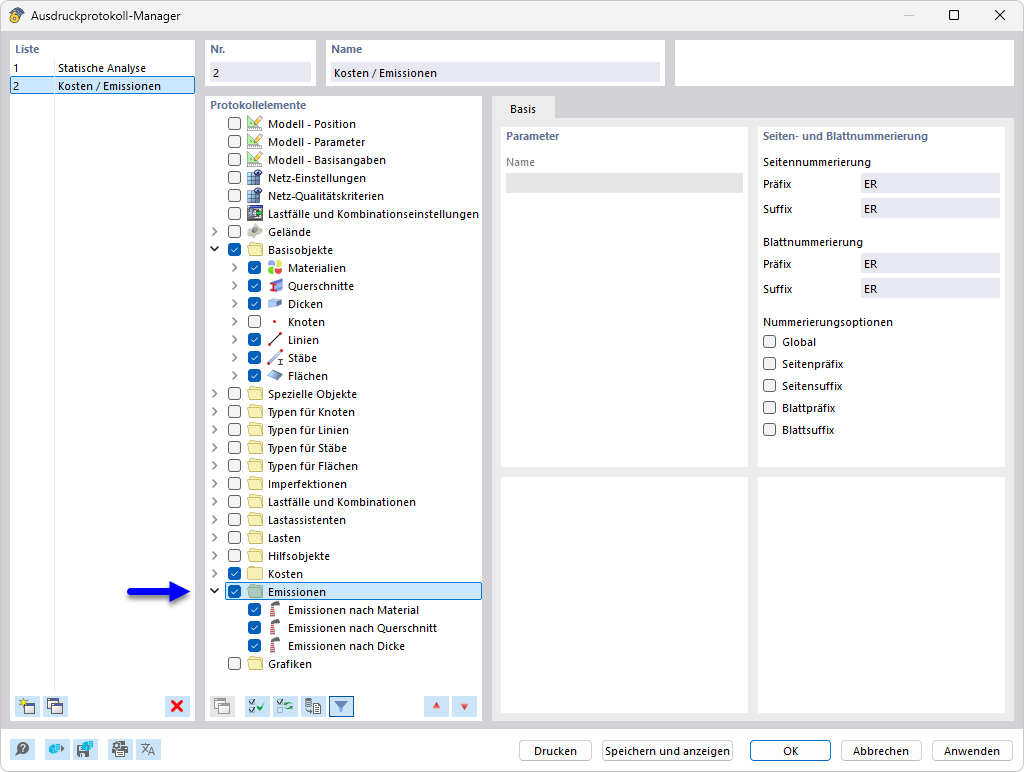Enable the Seitenpräfix checkbox
This screenshot has height=772, width=1024.
[769, 364]
